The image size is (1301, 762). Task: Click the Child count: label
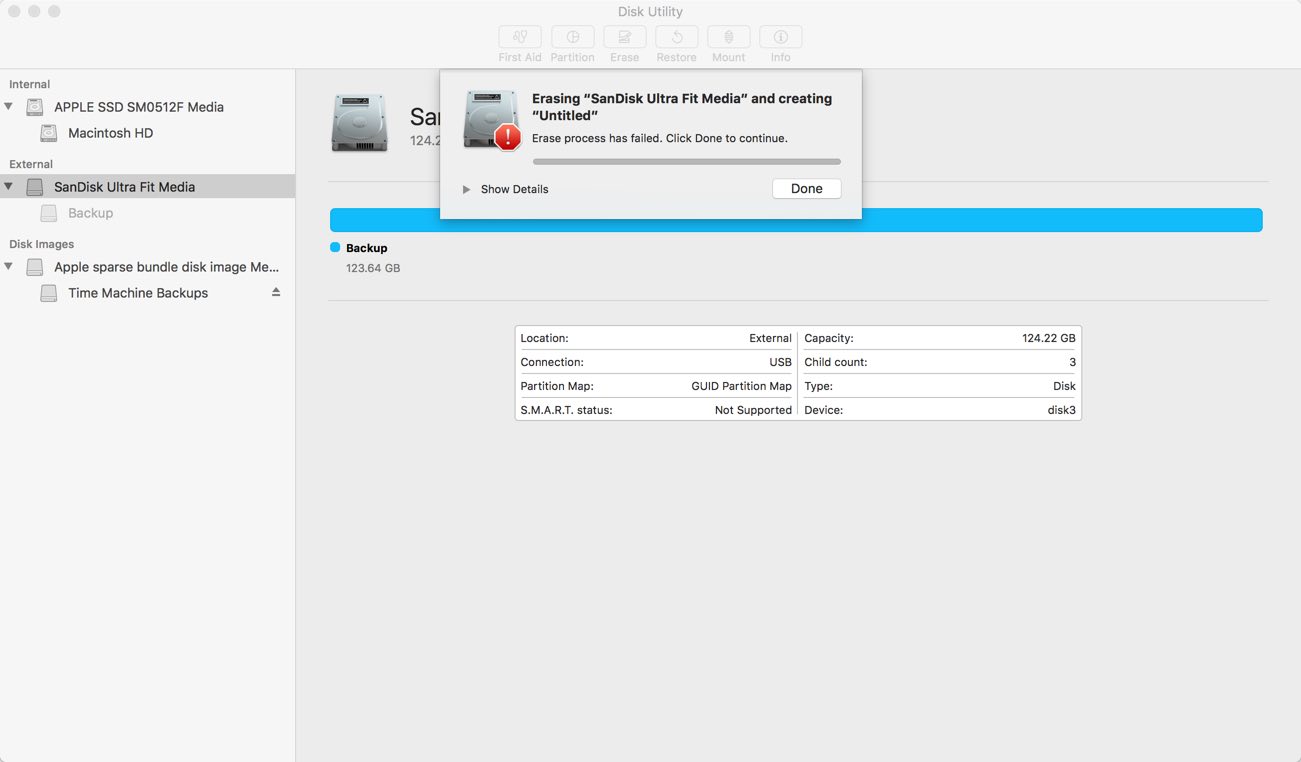tap(836, 362)
